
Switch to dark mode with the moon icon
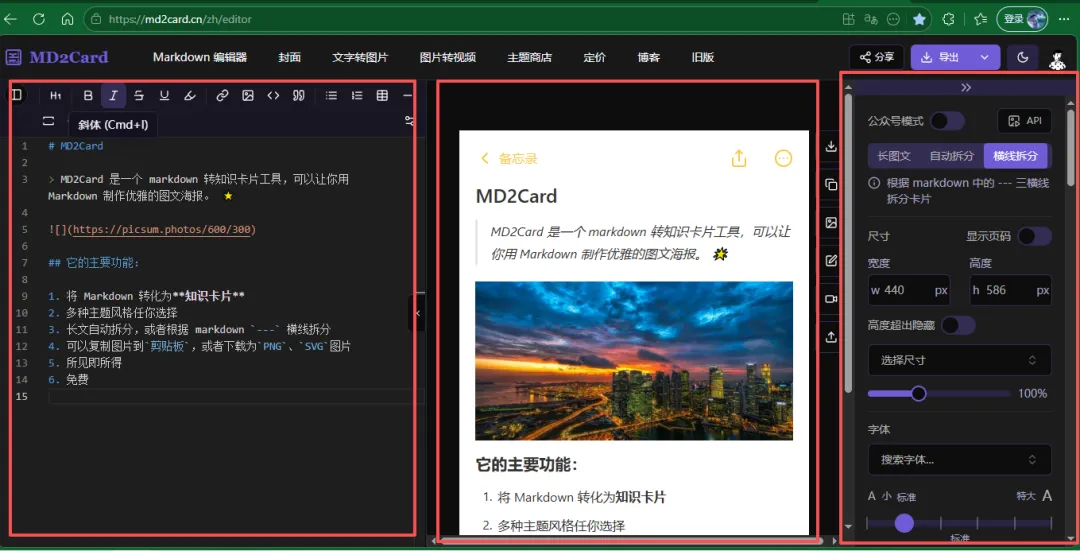(x=1023, y=57)
